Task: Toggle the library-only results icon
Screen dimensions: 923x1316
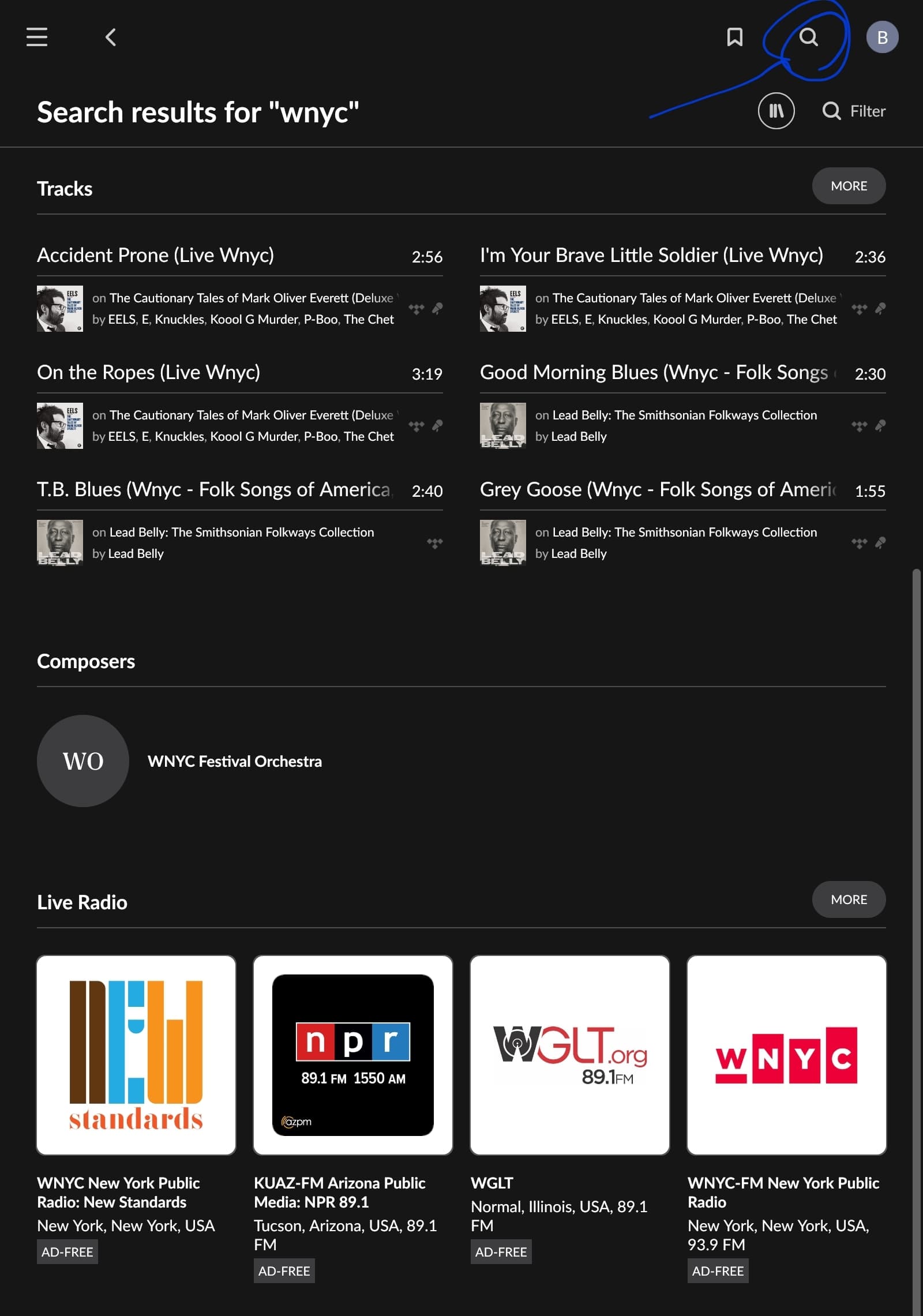Action: pos(776,111)
